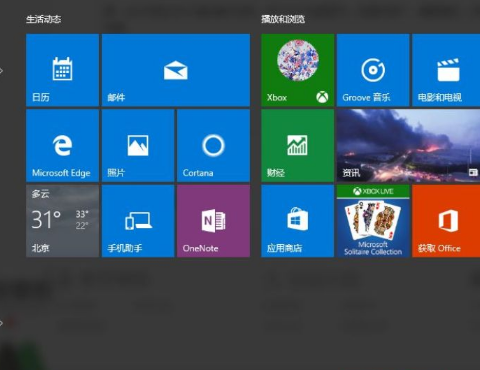Open the 应用商店 store tile

click(298, 221)
